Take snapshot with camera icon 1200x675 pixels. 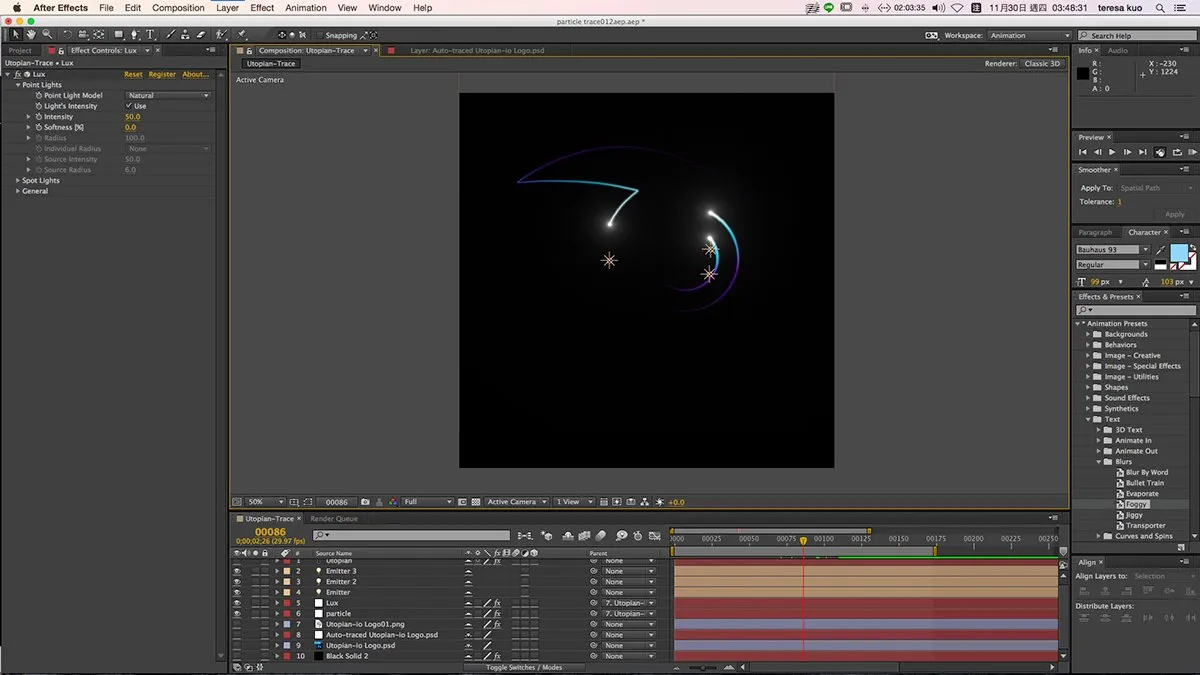click(365, 502)
